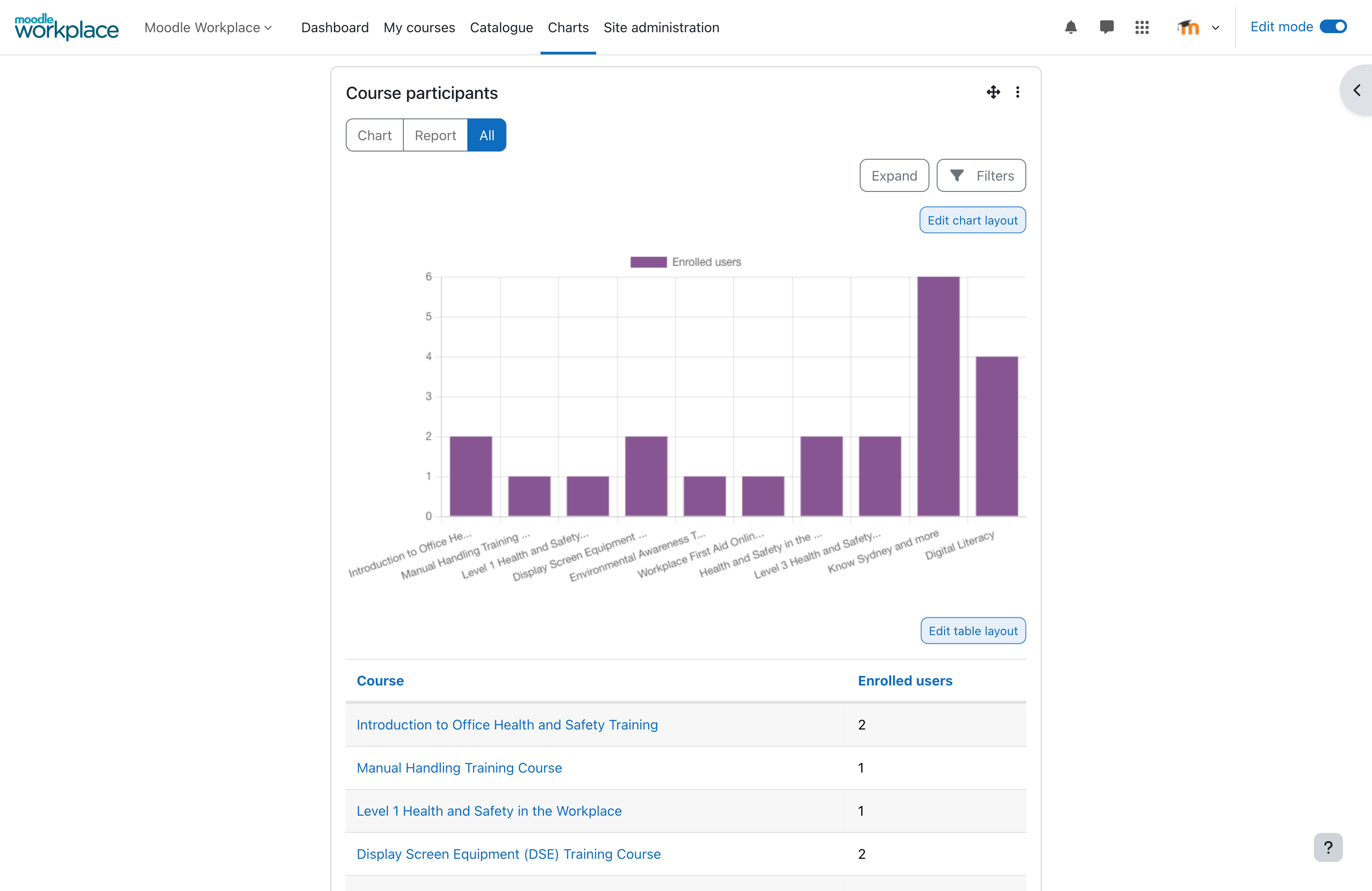The height and width of the screenshot is (891, 1372).
Task: Select the All view option
Action: pos(486,135)
